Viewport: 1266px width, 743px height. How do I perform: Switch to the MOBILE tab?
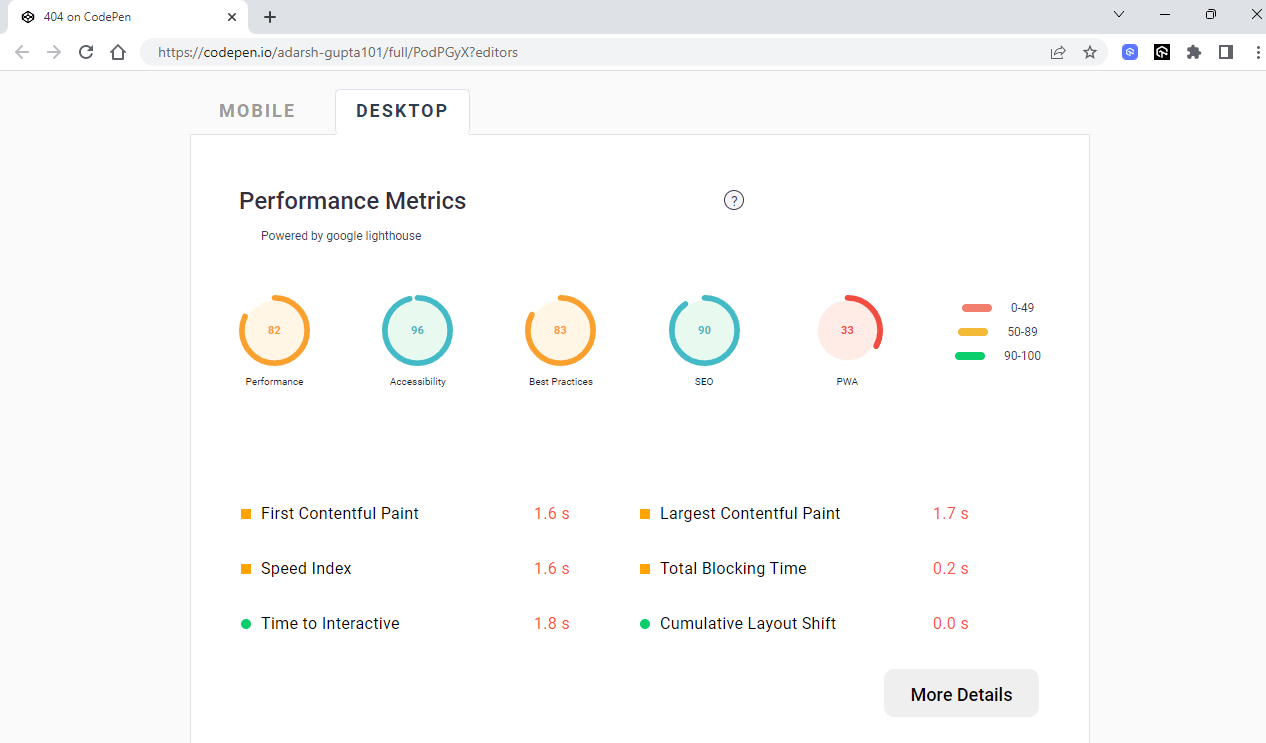(x=257, y=110)
